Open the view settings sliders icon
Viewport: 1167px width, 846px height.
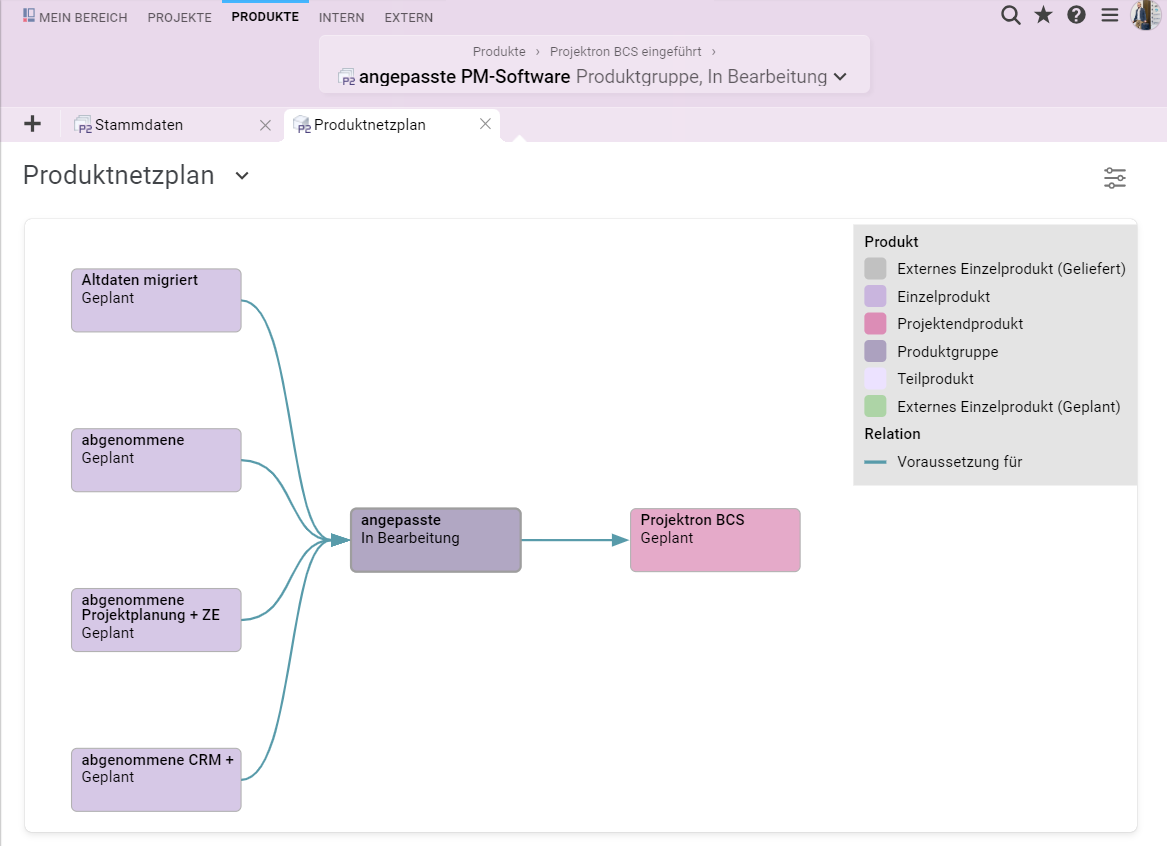pos(1114,178)
